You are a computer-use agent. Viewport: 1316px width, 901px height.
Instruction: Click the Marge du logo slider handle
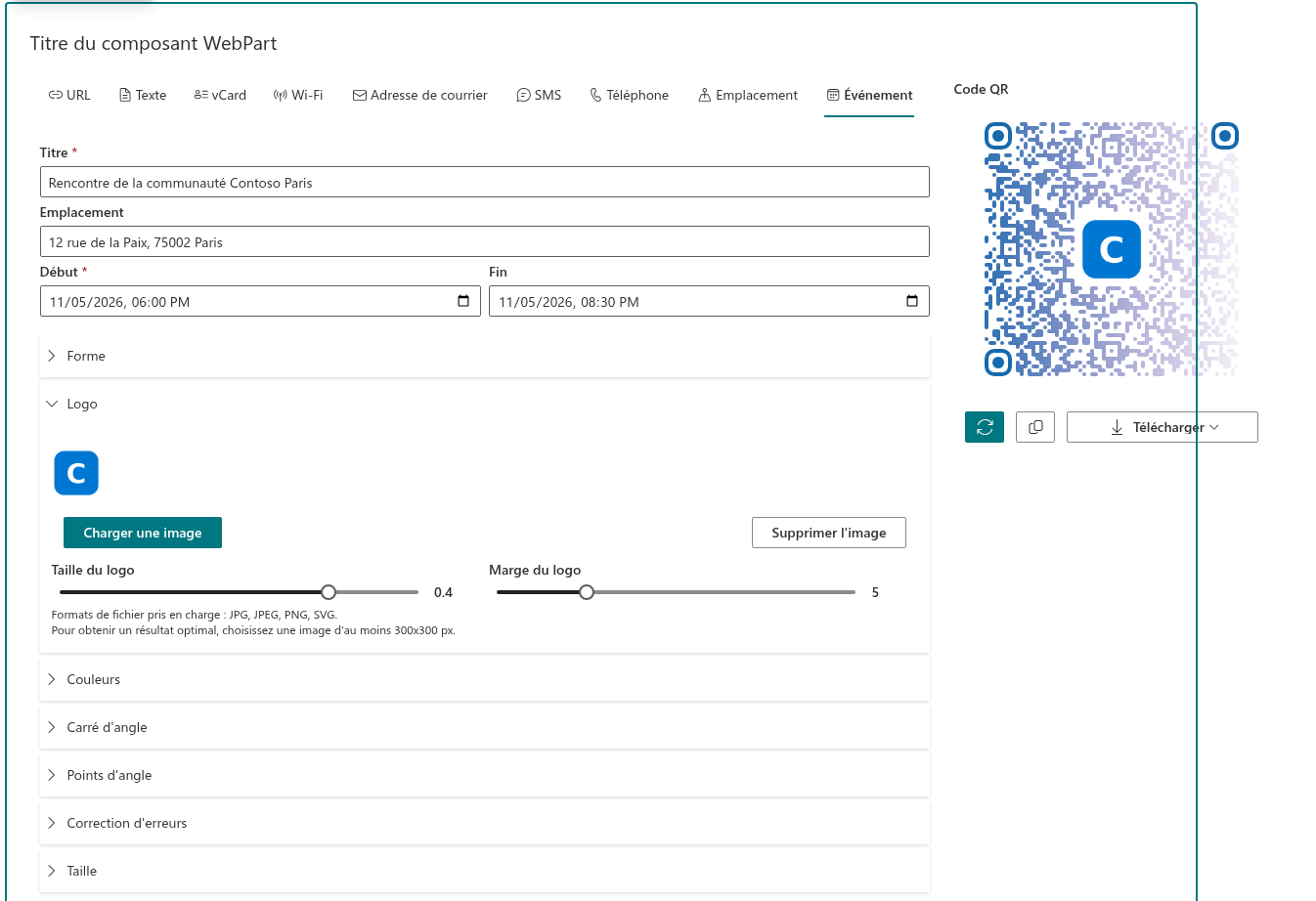pos(587,592)
